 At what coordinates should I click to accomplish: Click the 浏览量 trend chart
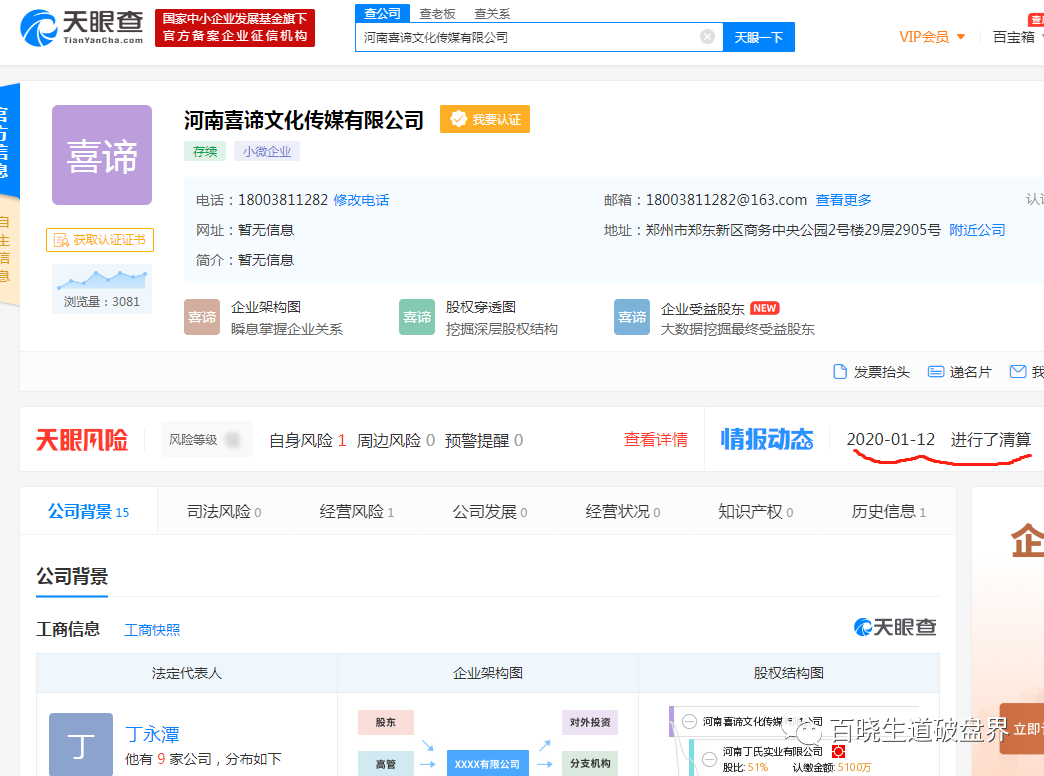click(x=102, y=288)
